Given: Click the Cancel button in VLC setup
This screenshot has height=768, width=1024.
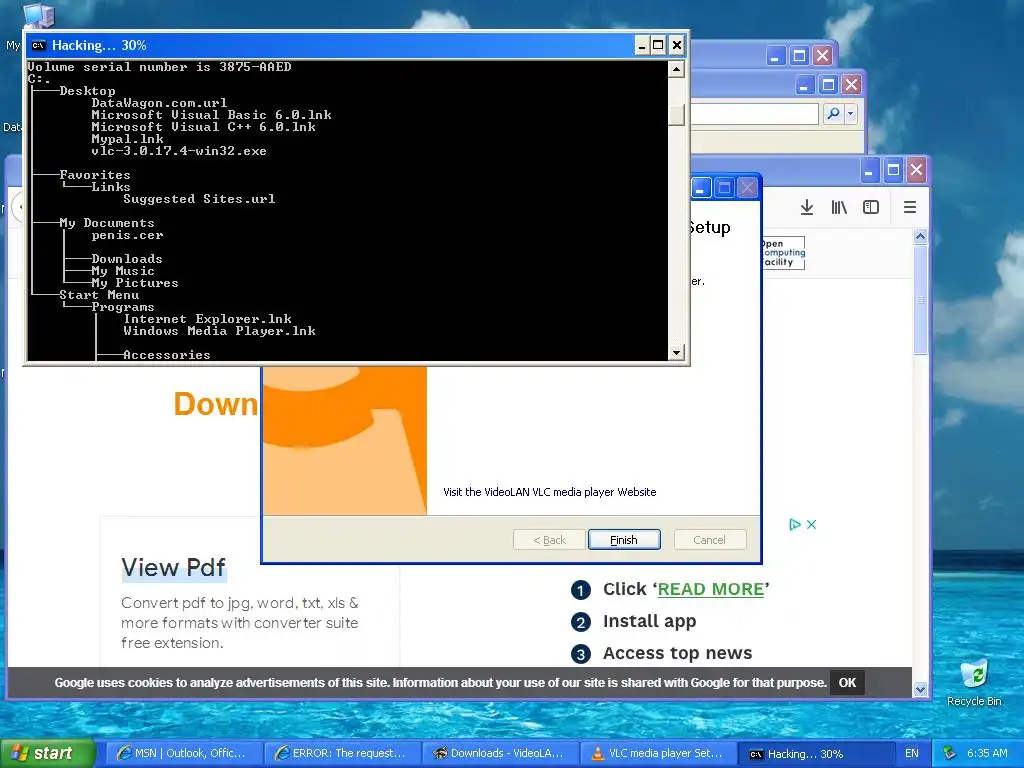Looking at the screenshot, I should pyautogui.click(x=709, y=540).
